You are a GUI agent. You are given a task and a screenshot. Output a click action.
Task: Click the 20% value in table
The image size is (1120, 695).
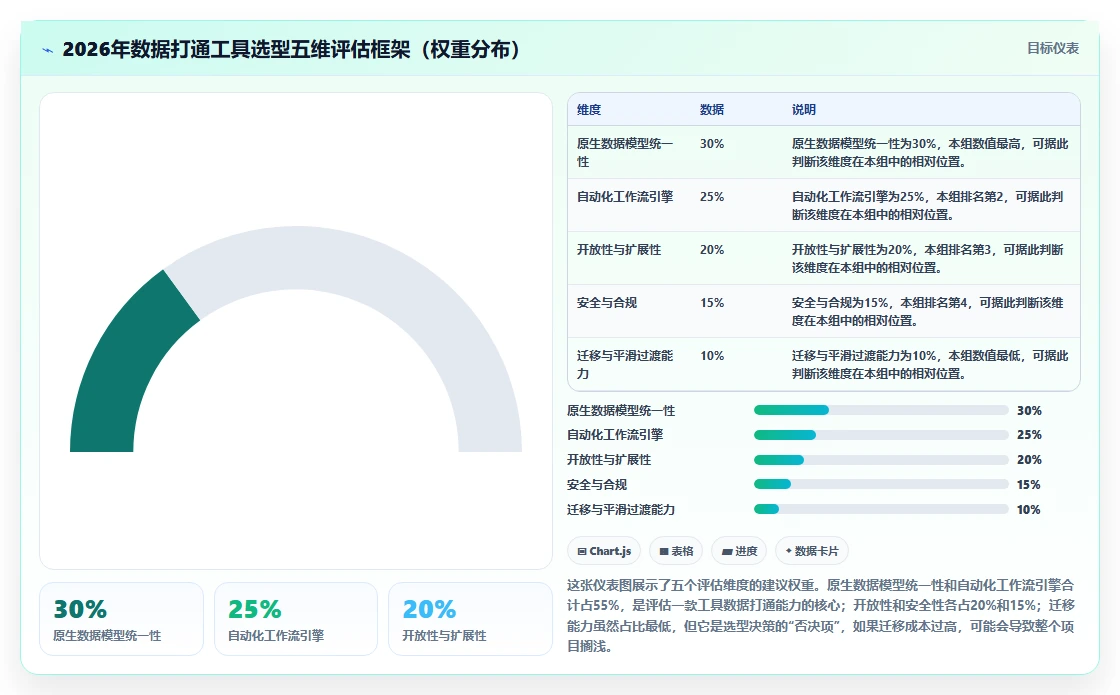click(x=712, y=249)
